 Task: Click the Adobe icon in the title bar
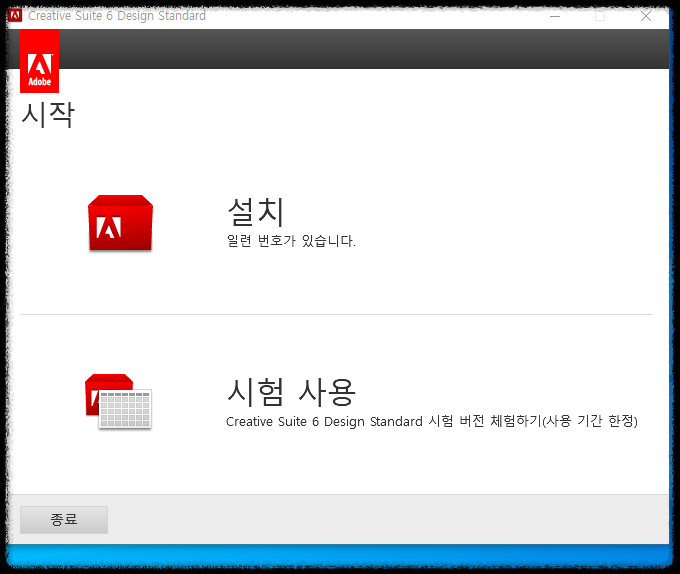[15, 16]
